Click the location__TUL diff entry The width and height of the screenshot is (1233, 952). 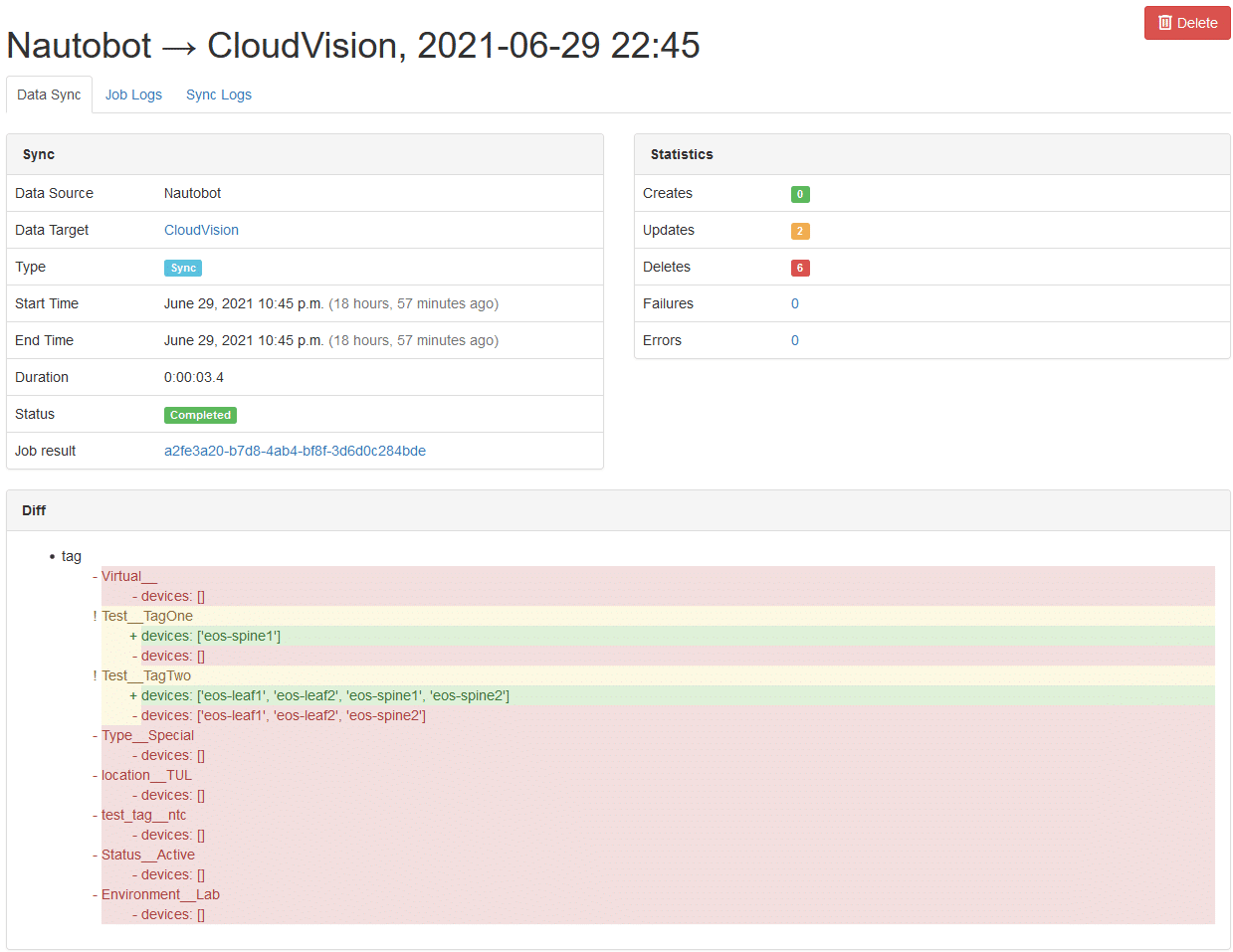[x=146, y=775]
